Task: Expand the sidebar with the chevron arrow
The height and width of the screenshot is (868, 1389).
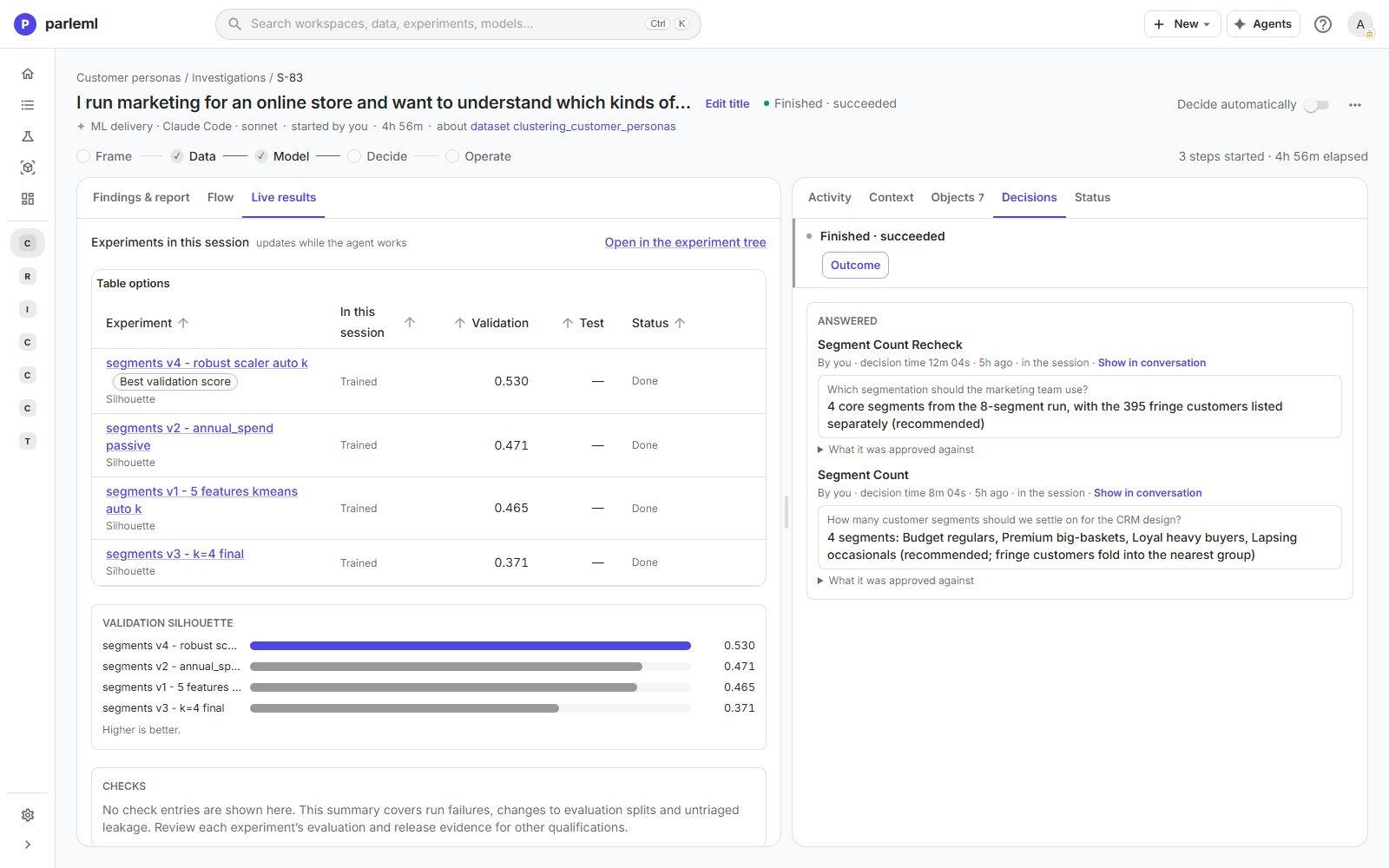Action: click(28, 845)
